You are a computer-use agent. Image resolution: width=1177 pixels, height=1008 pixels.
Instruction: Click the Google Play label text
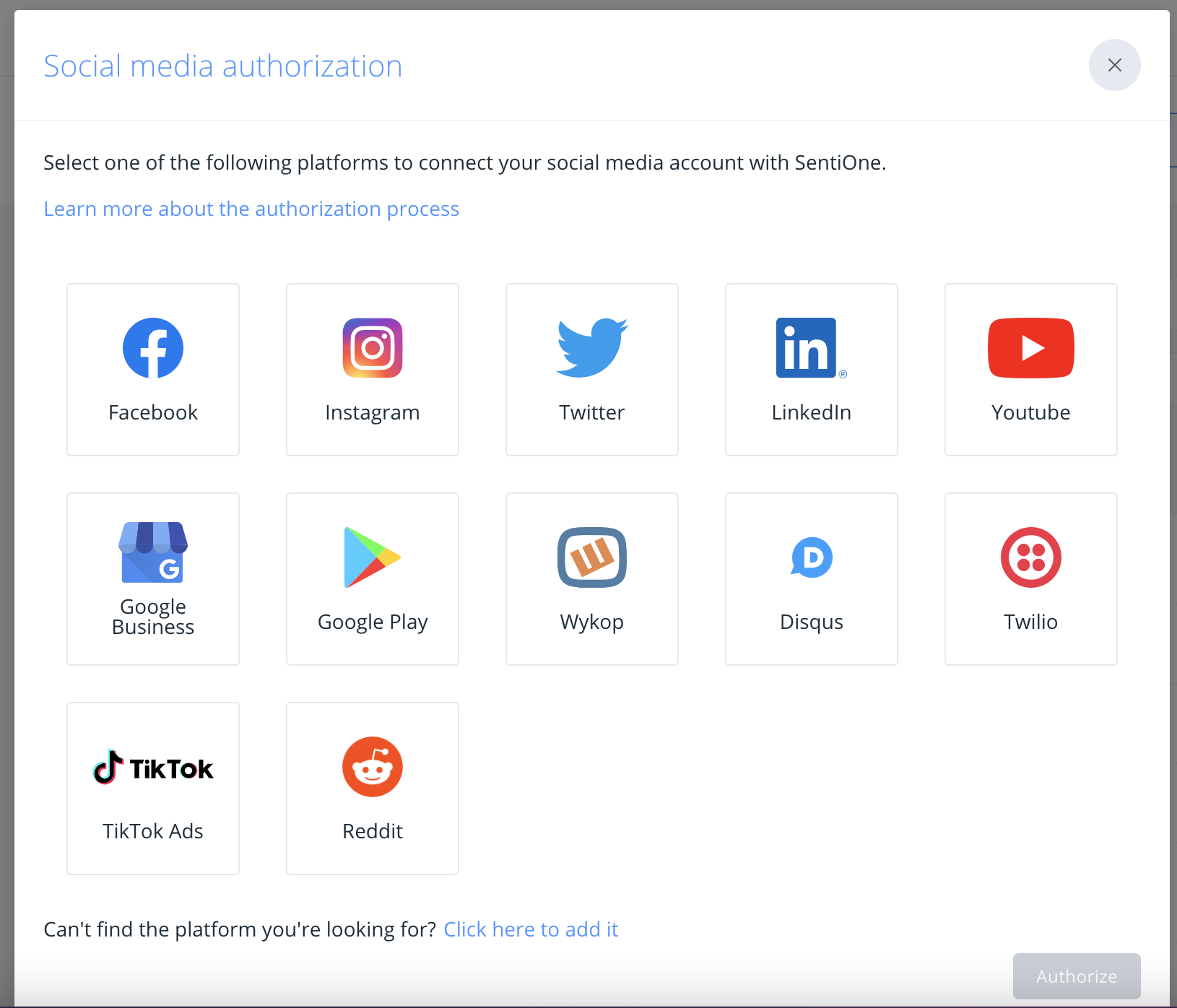373,622
